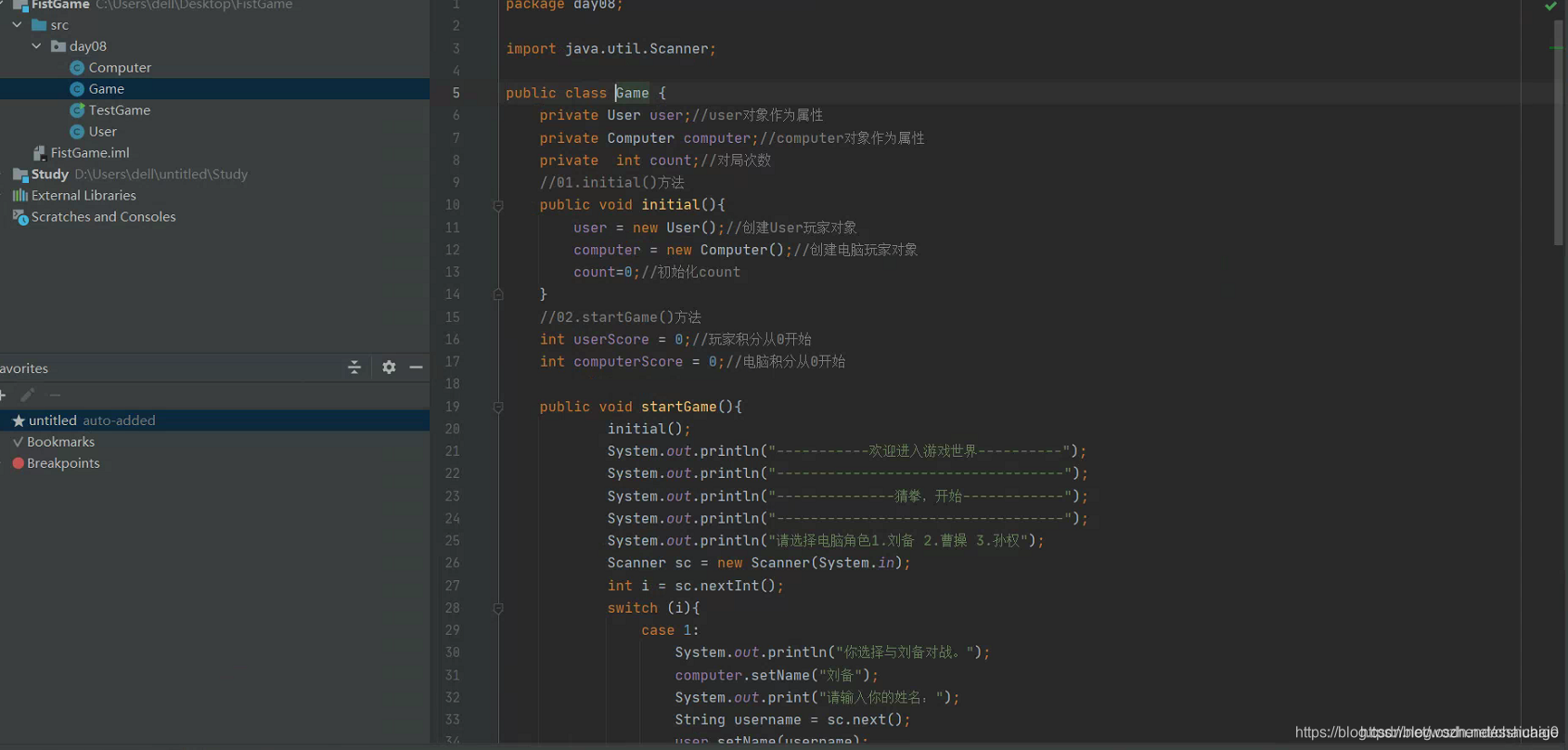
Task: Click the TestGame runnable class icon
Action: (77, 110)
